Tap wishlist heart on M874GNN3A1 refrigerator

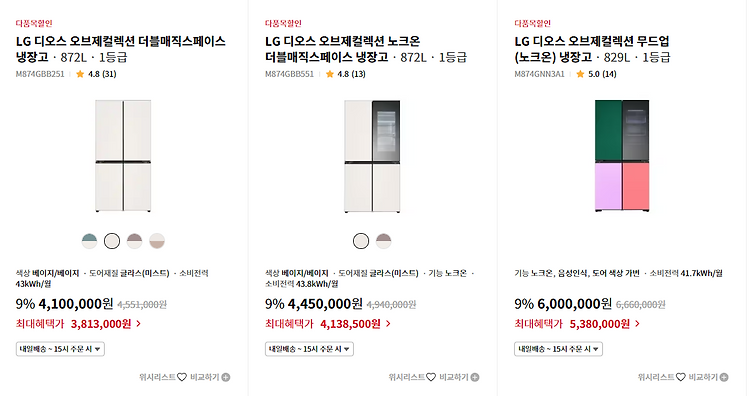681,377
